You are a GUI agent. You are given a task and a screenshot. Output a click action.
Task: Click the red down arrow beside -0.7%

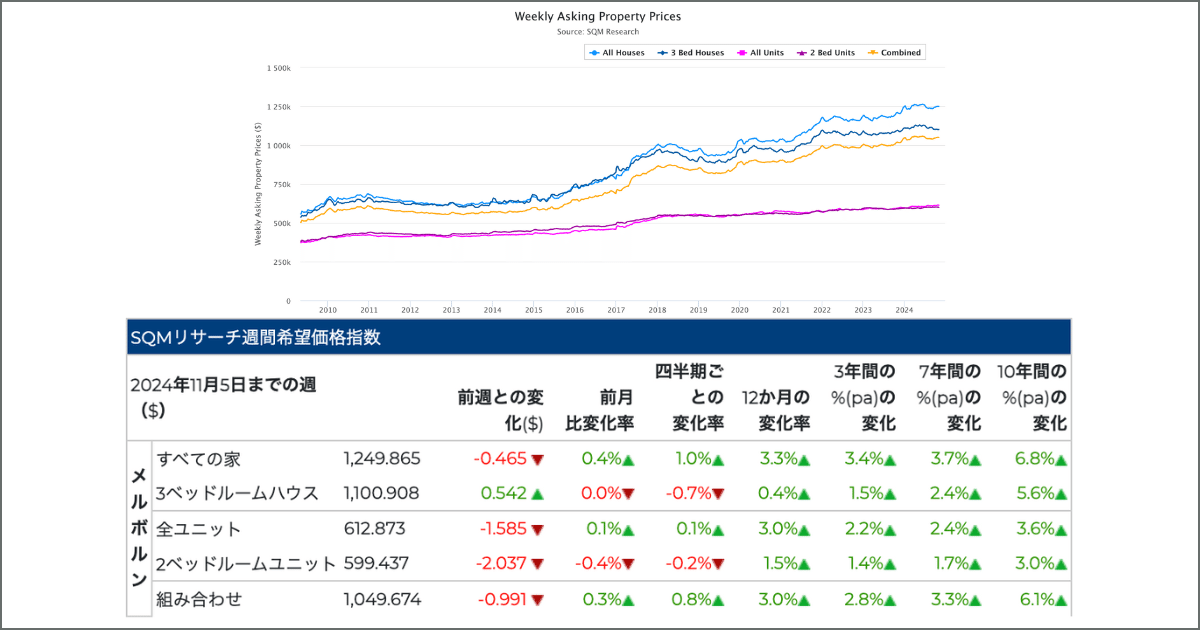[718, 494]
